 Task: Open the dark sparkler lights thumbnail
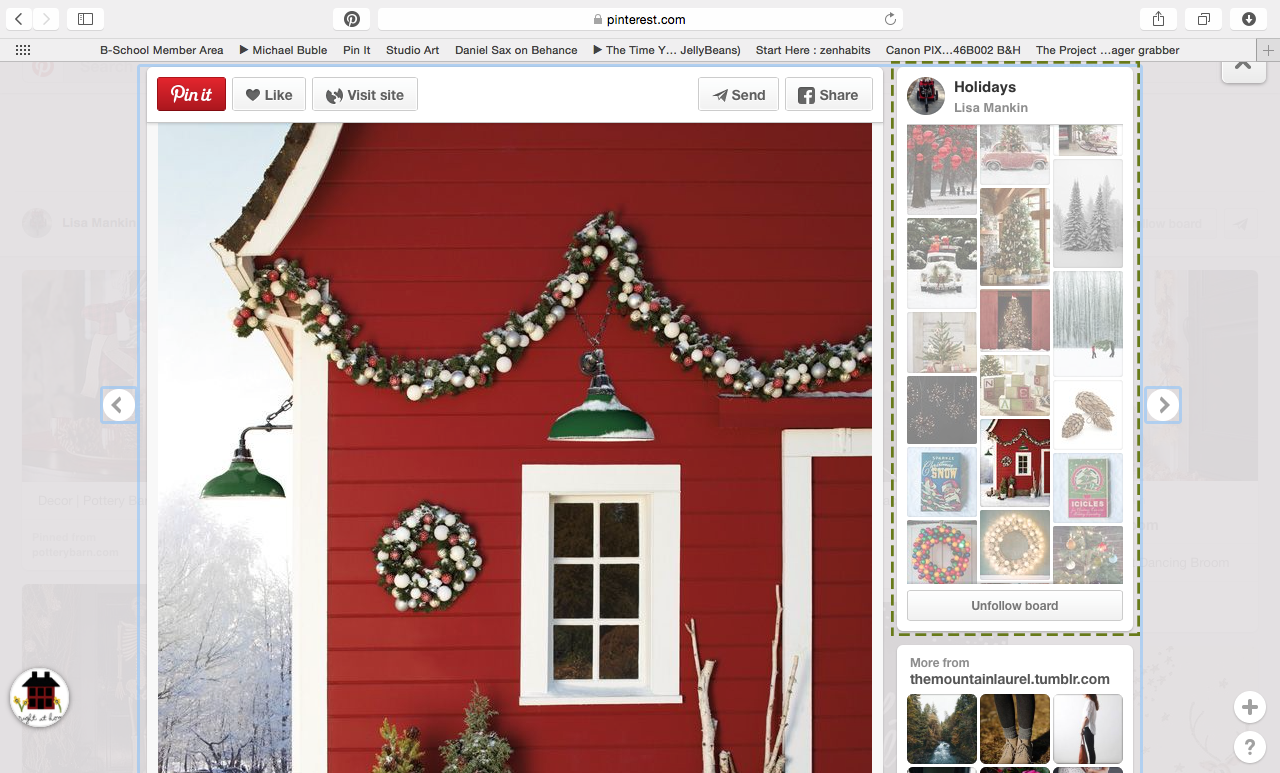click(942, 410)
